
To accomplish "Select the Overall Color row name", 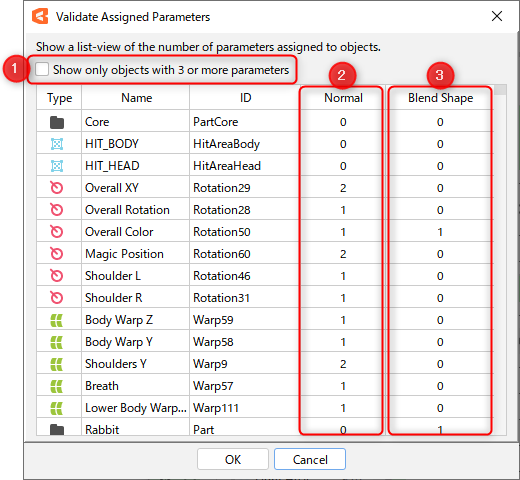I will [119, 232].
